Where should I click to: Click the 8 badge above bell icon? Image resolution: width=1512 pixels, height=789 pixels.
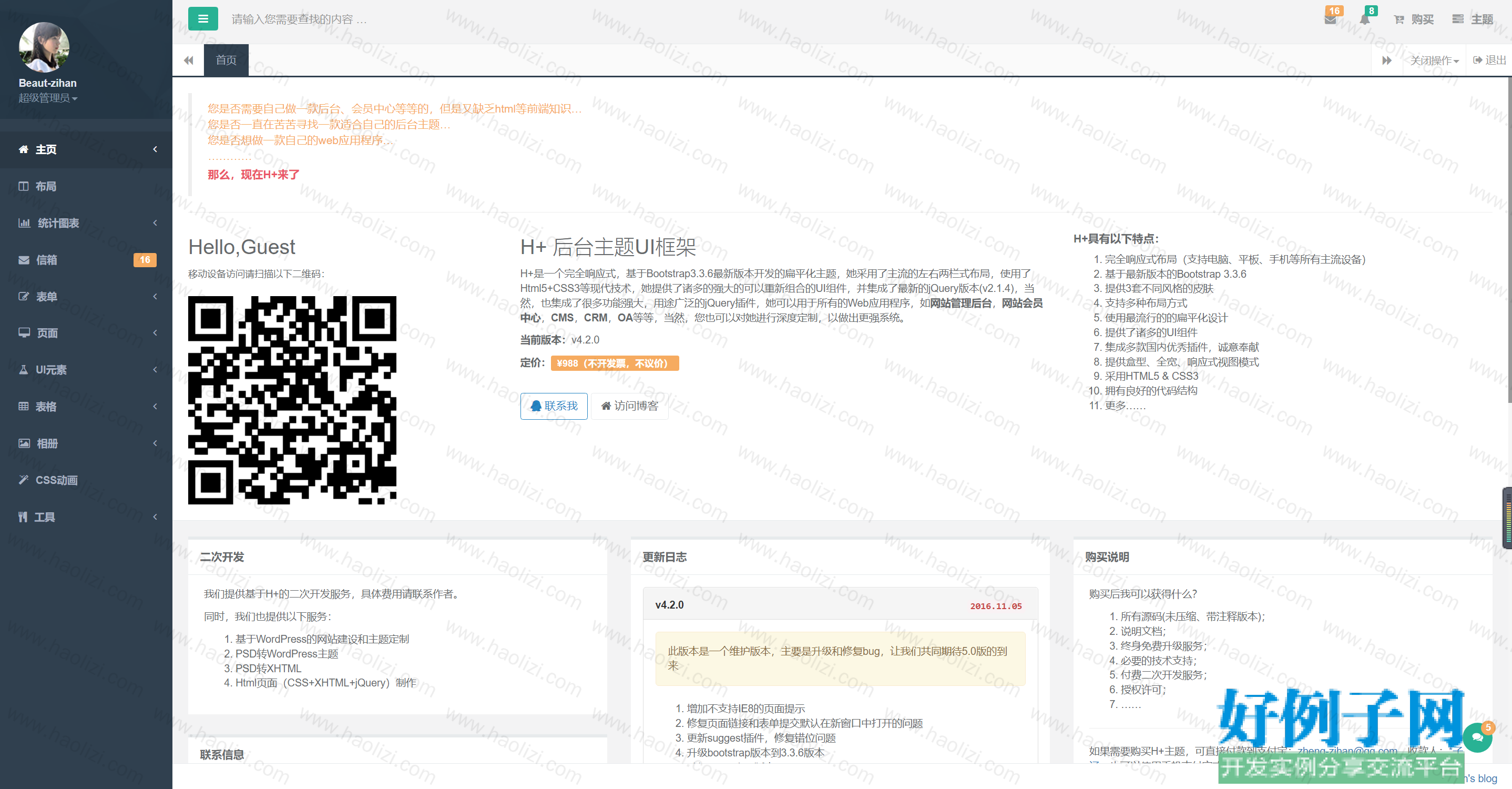[1371, 11]
